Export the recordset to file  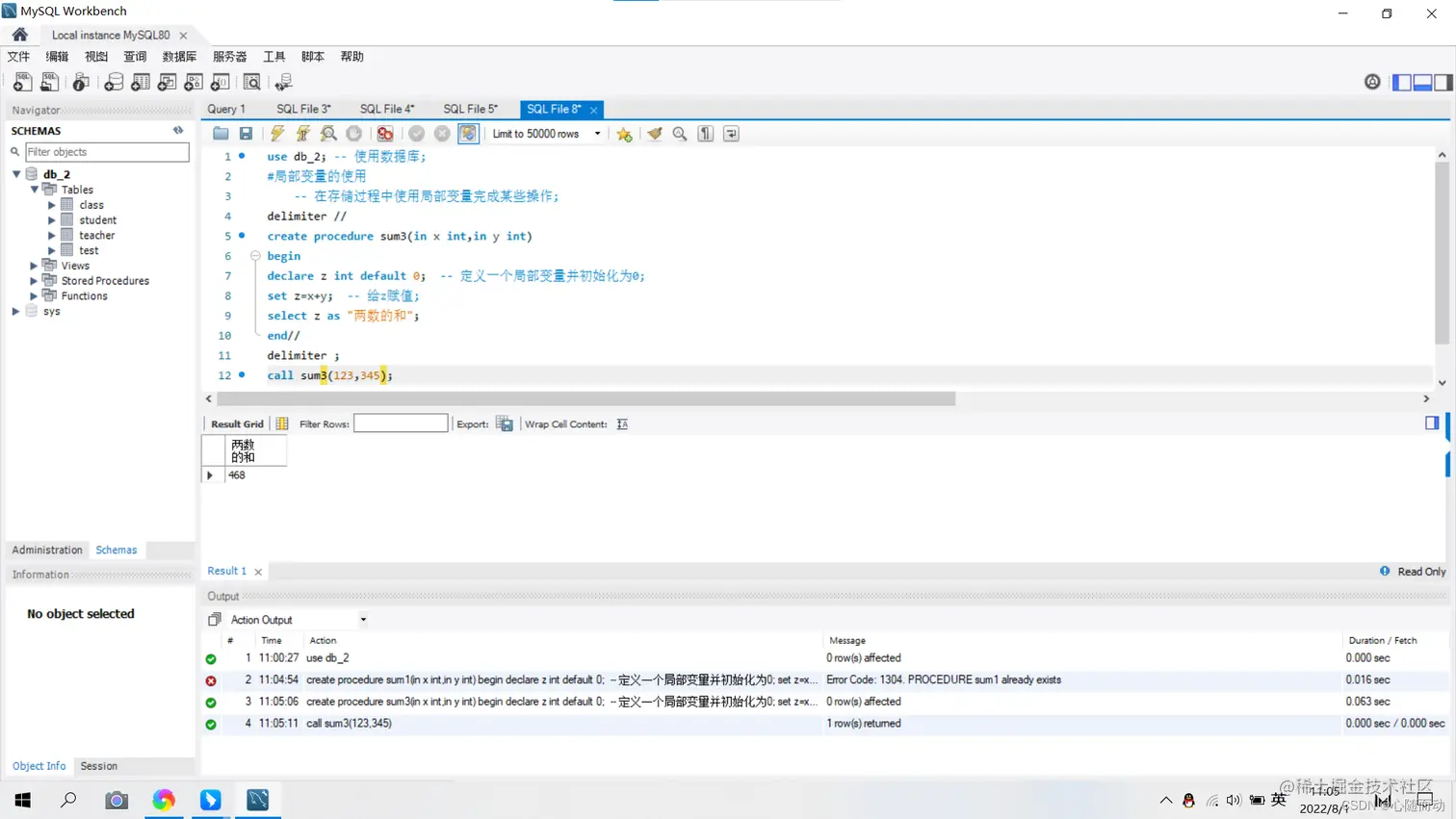tap(505, 423)
